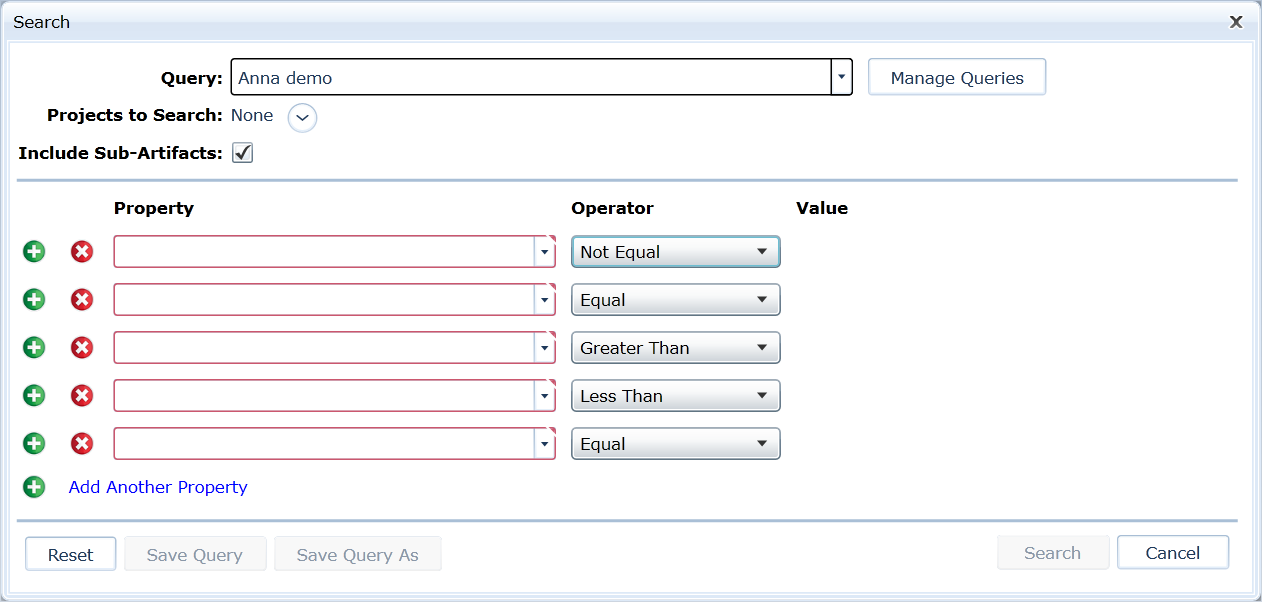Viewport: 1262px width, 602px height.
Task: Click the Manage Queries button
Action: [x=957, y=78]
